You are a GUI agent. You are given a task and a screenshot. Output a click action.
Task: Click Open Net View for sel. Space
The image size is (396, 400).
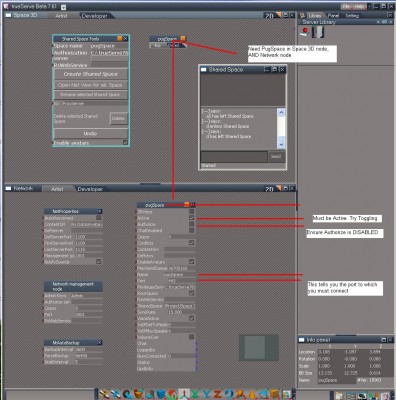click(x=91, y=85)
